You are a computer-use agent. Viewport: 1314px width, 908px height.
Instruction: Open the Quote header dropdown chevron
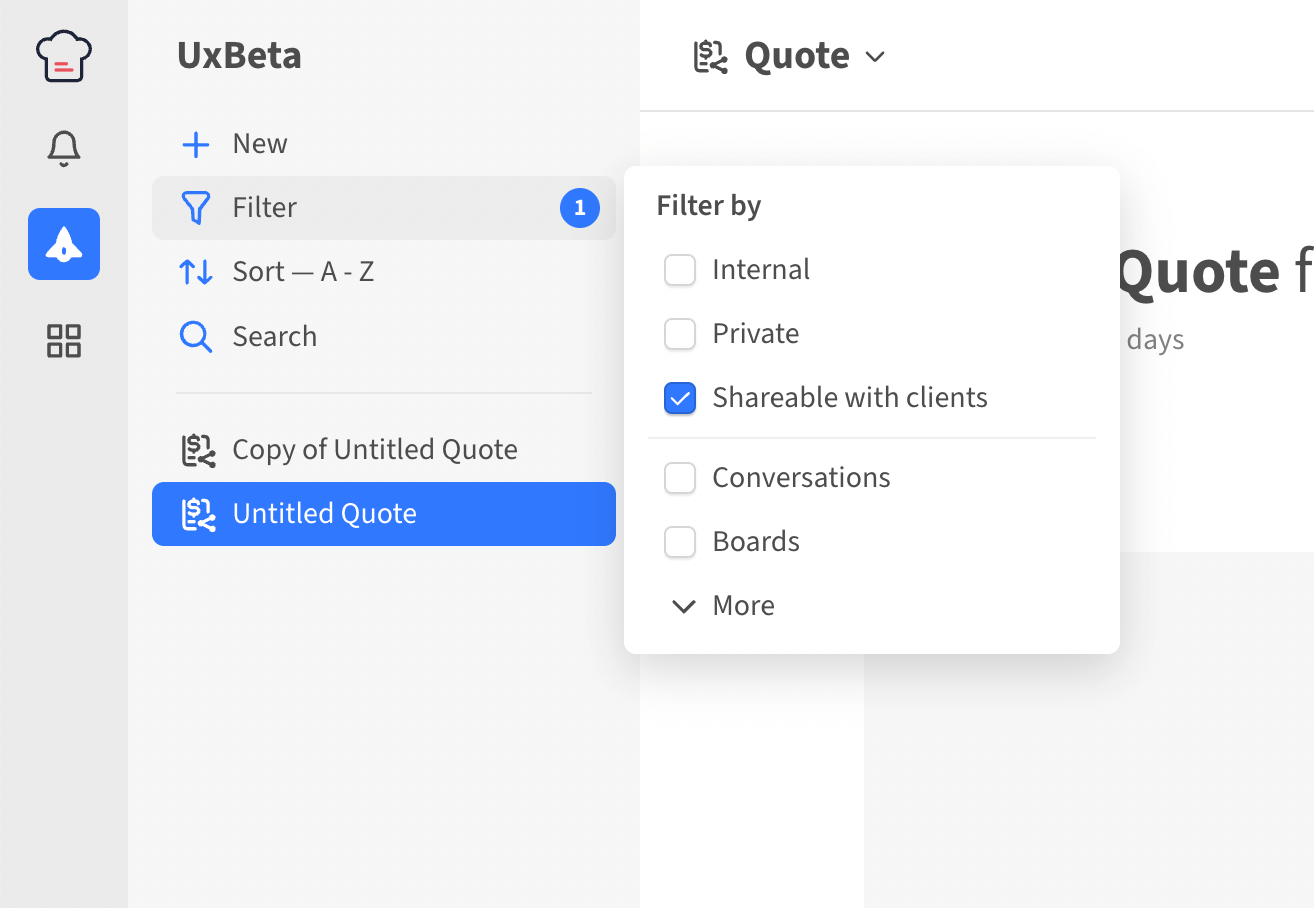[x=875, y=57]
